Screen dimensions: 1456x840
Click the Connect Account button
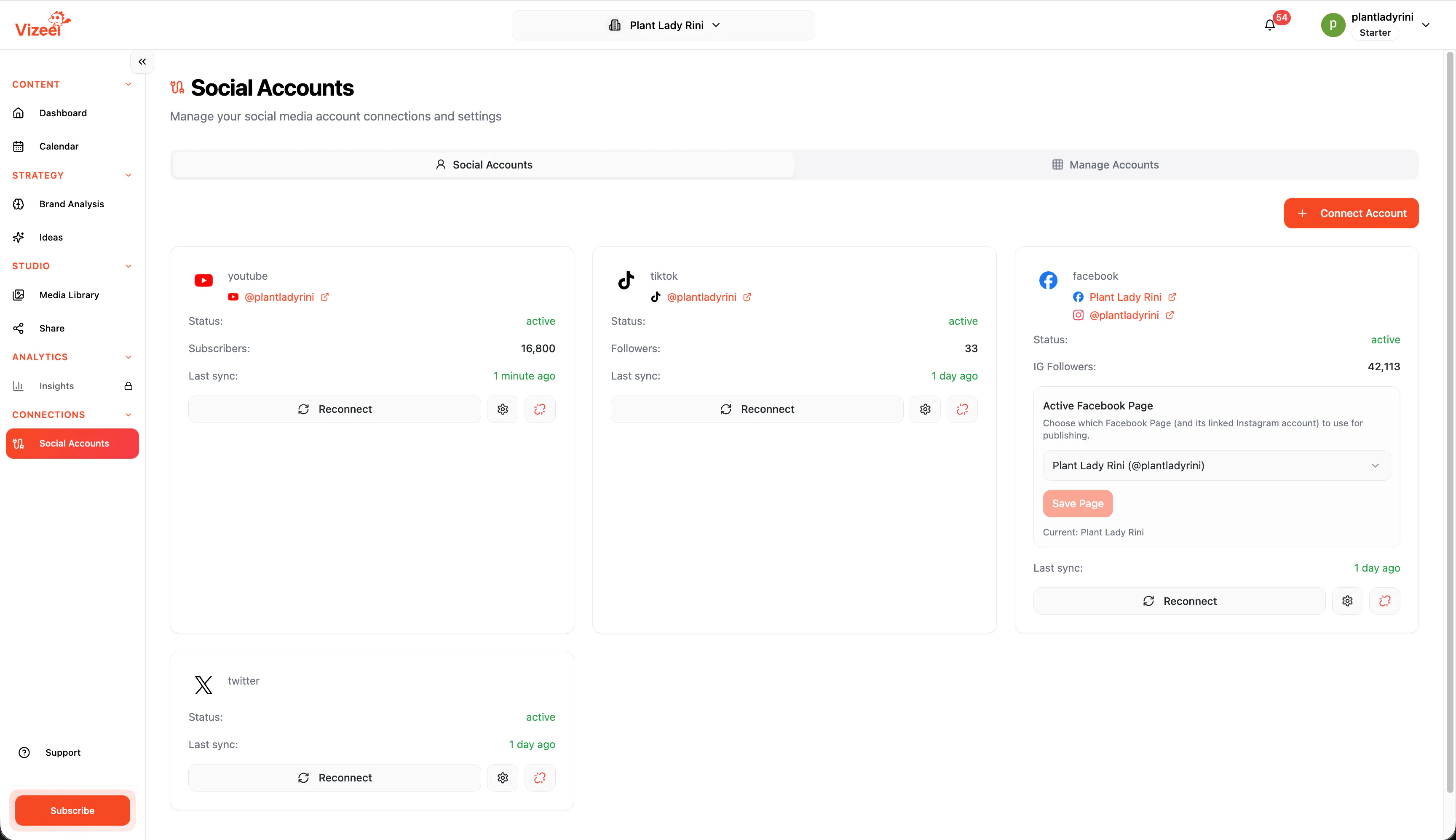pyautogui.click(x=1351, y=214)
